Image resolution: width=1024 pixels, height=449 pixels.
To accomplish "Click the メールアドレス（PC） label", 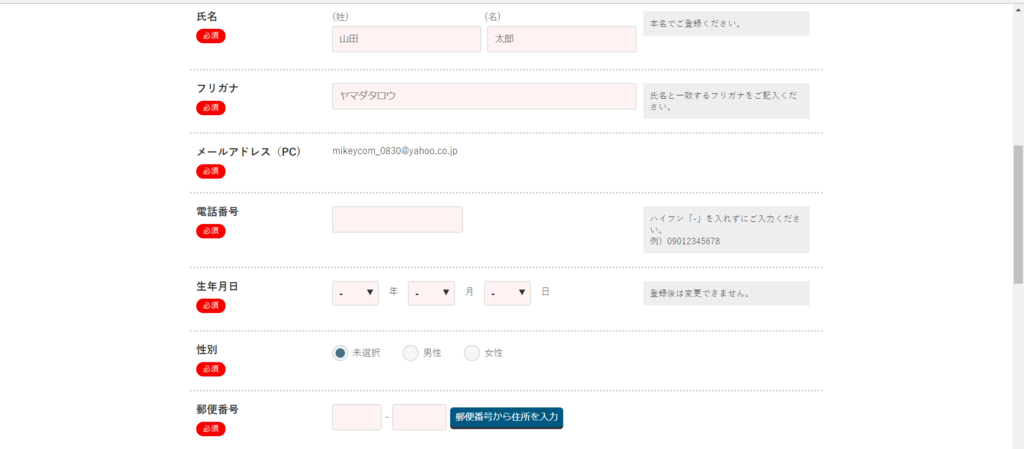I will 248,152.
